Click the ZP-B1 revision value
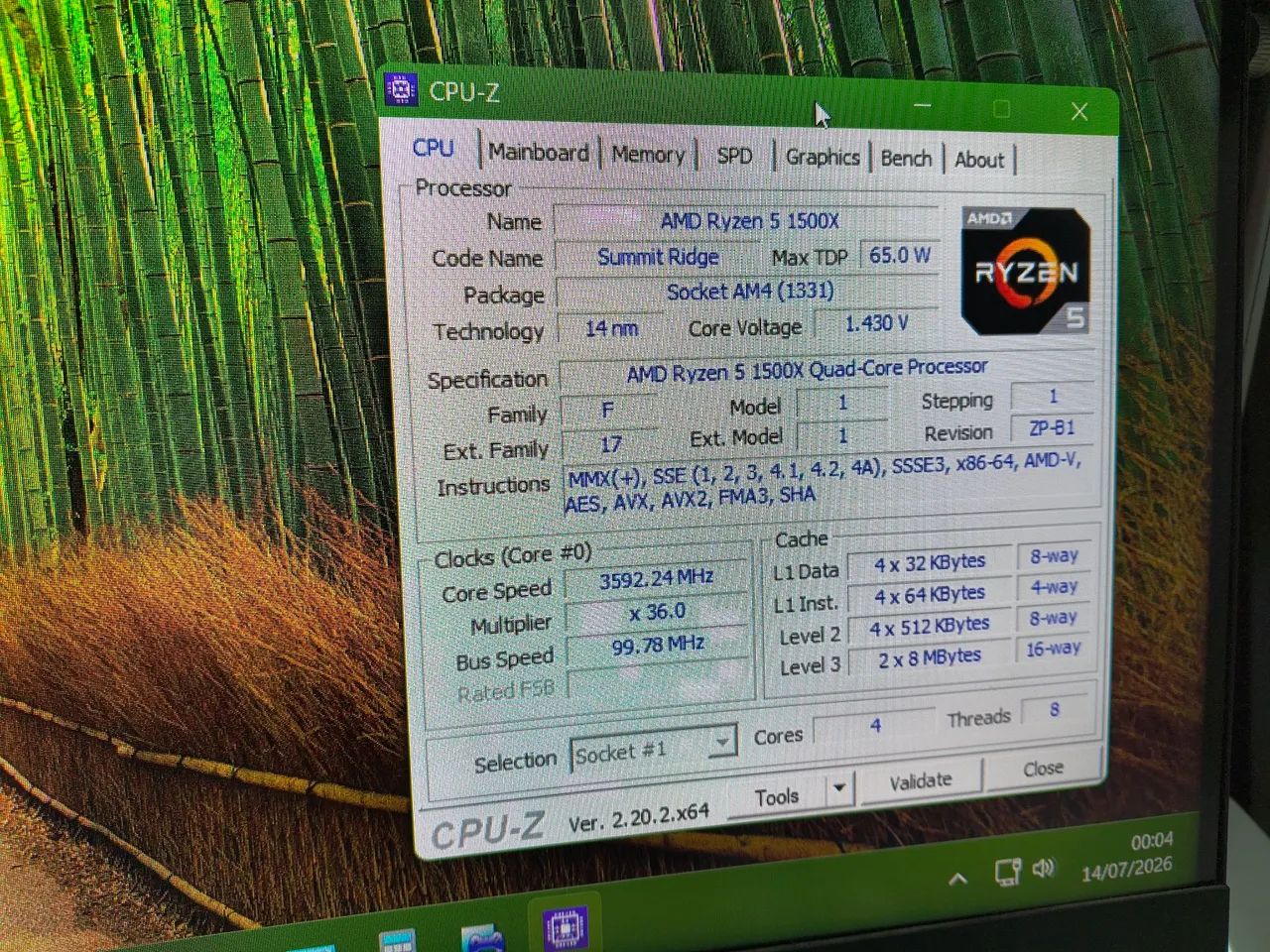1270x952 pixels. coord(1052,428)
